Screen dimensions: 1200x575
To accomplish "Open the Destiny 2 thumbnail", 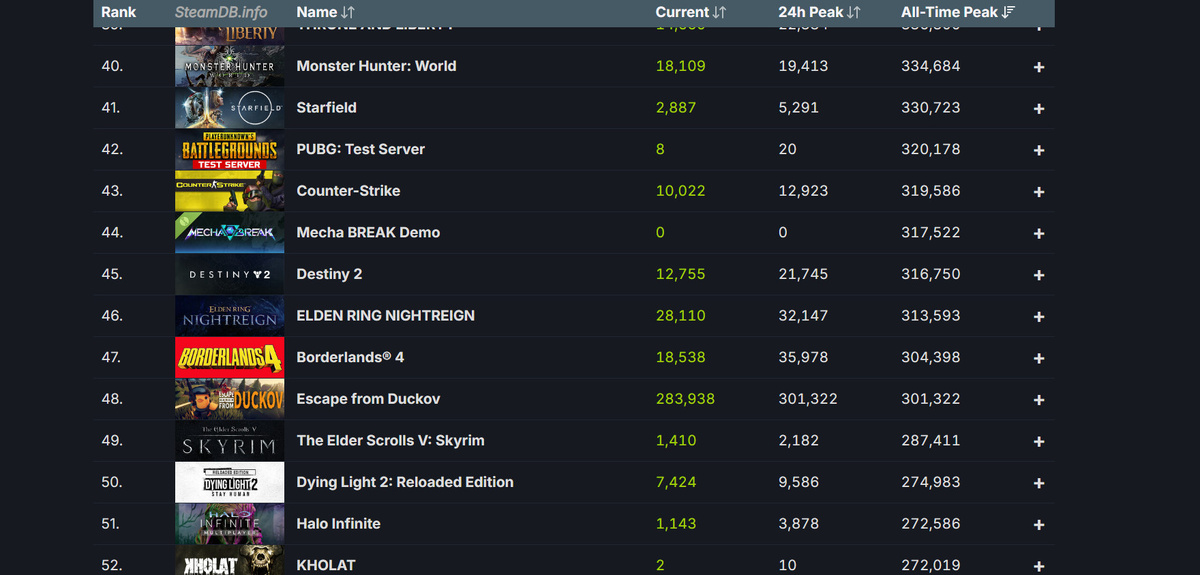I will [x=230, y=274].
